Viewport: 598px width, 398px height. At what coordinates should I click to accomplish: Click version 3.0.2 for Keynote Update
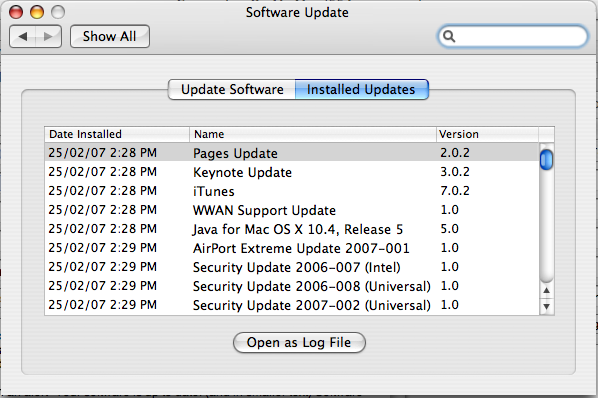click(455, 172)
